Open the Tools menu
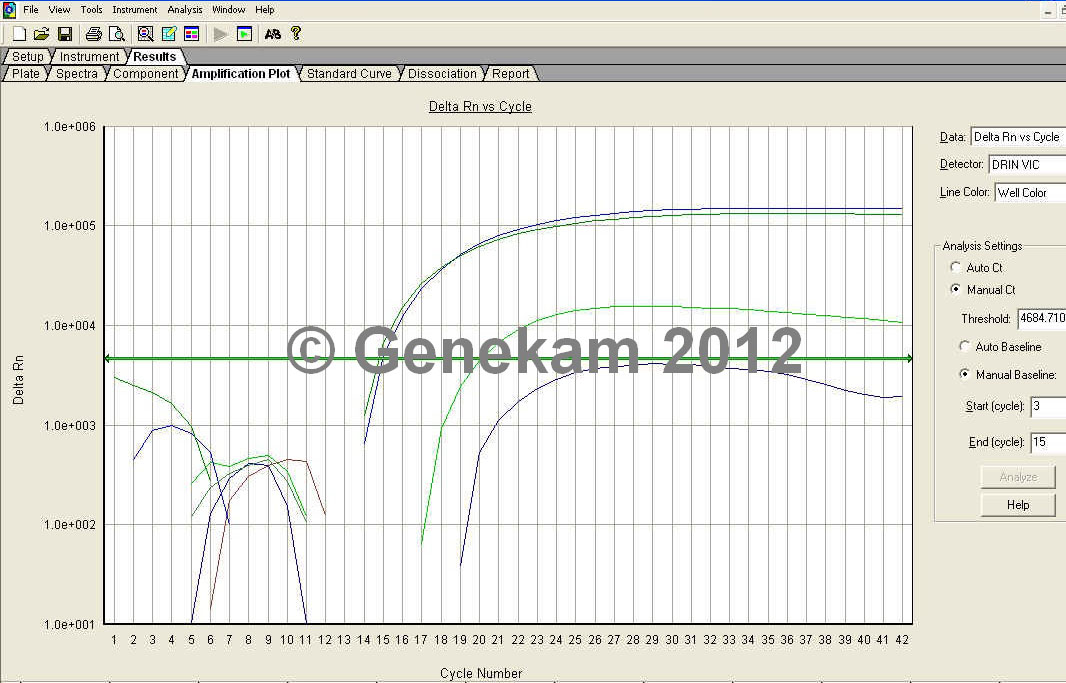This screenshot has width=1066, height=683. tap(91, 10)
